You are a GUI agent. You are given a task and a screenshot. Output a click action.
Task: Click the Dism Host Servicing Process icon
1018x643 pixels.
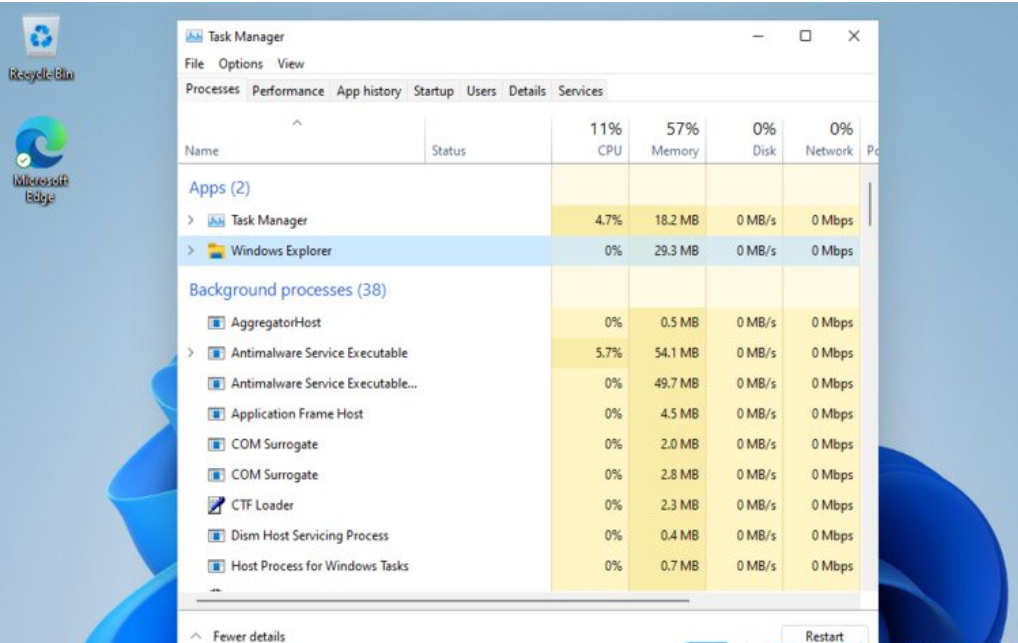tap(215, 534)
